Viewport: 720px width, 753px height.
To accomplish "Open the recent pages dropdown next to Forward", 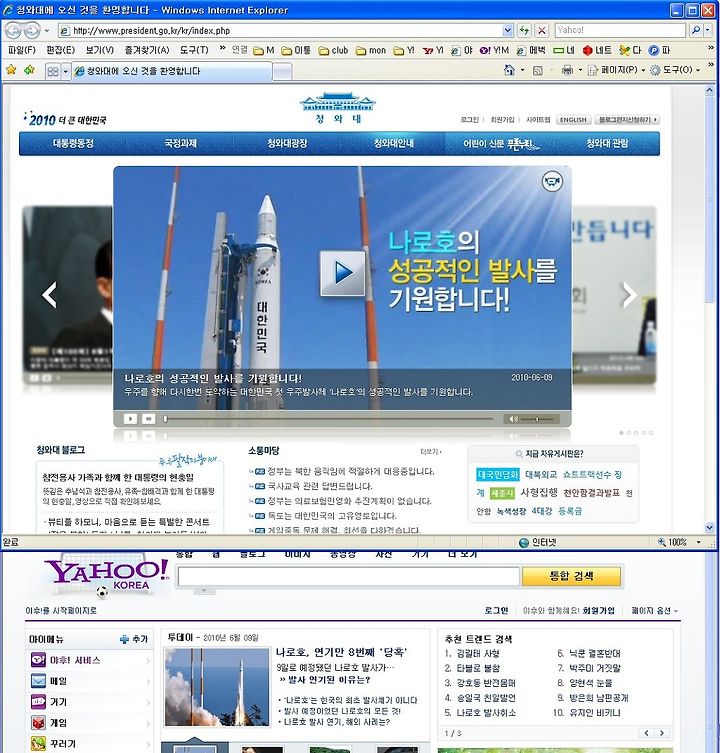I will point(47,31).
